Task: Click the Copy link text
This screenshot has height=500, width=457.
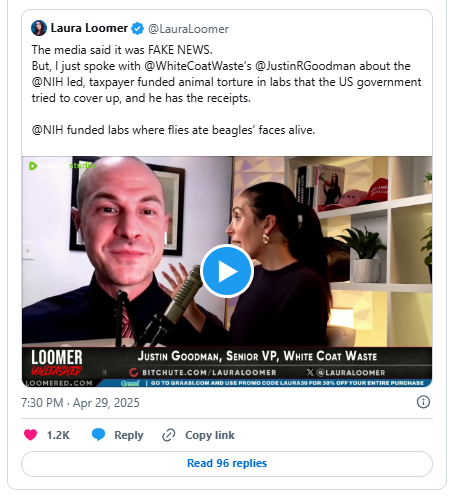Action: point(210,435)
